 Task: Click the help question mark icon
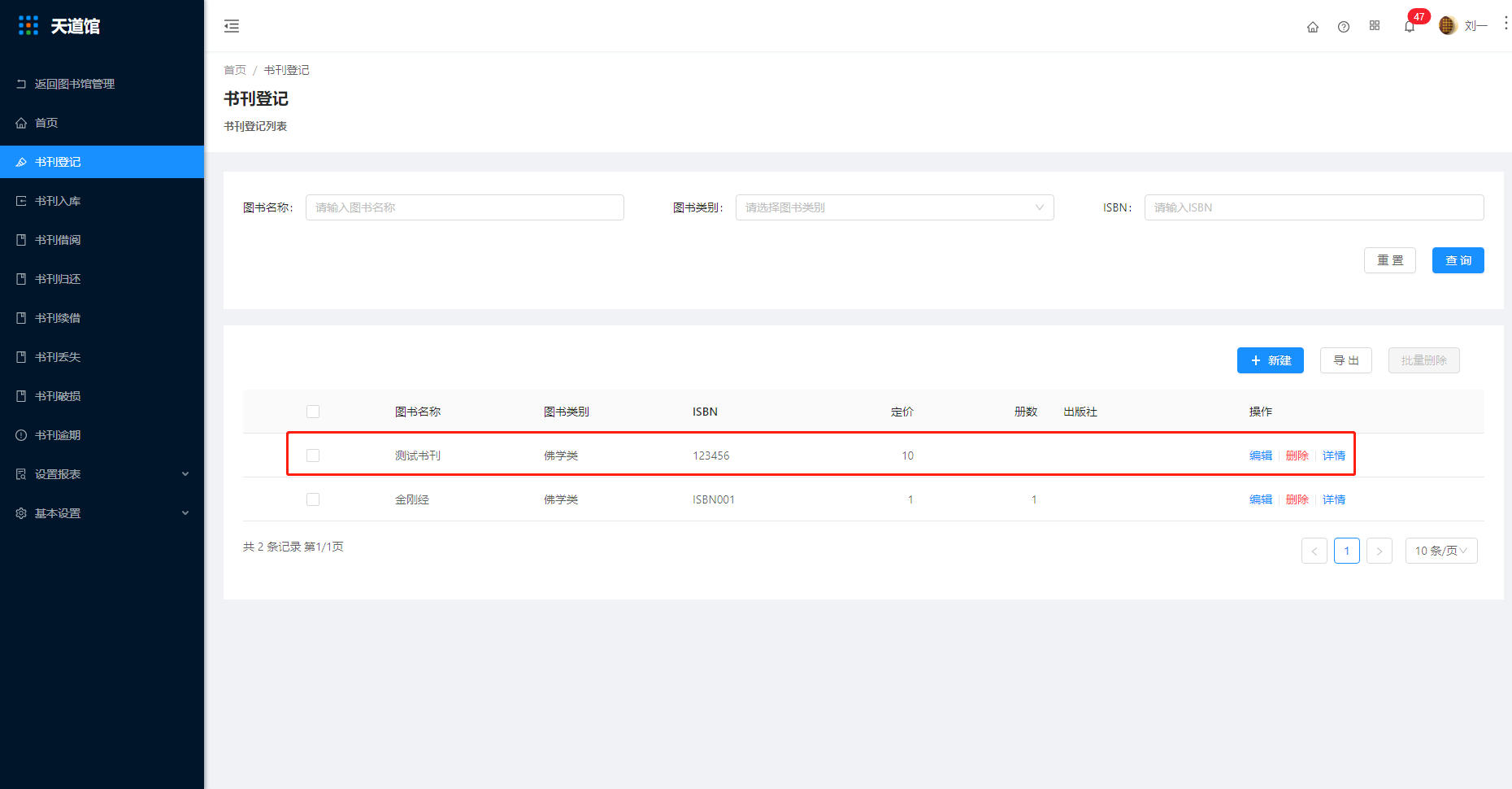coord(1344,27)
